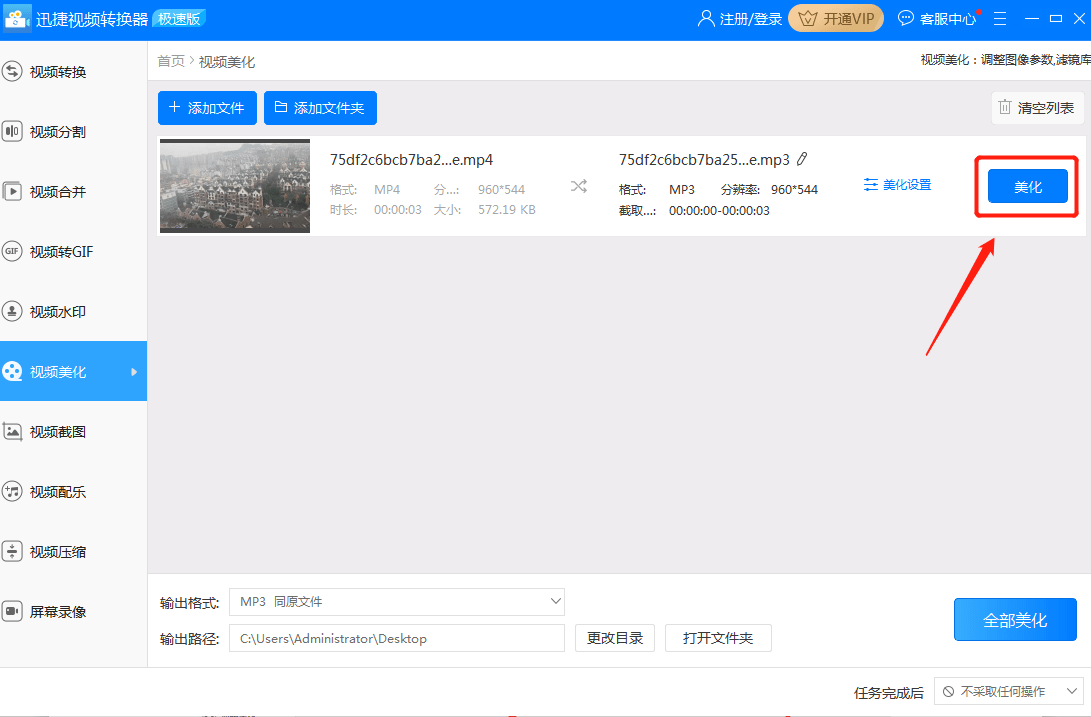
Task: Open the 输出格式 dropdown
Action: click(x=396, y=601)
